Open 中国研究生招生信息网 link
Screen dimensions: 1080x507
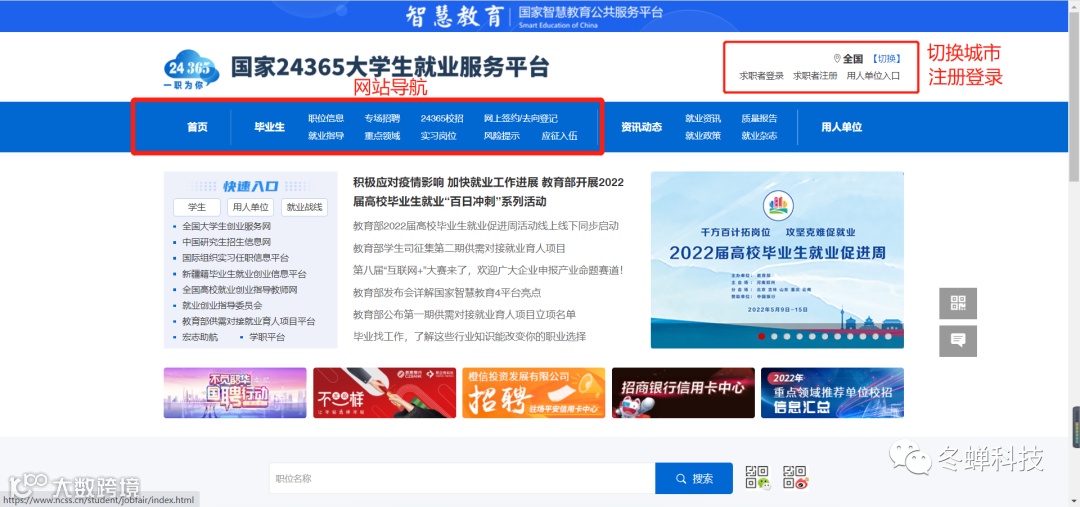tap(227, 242)
